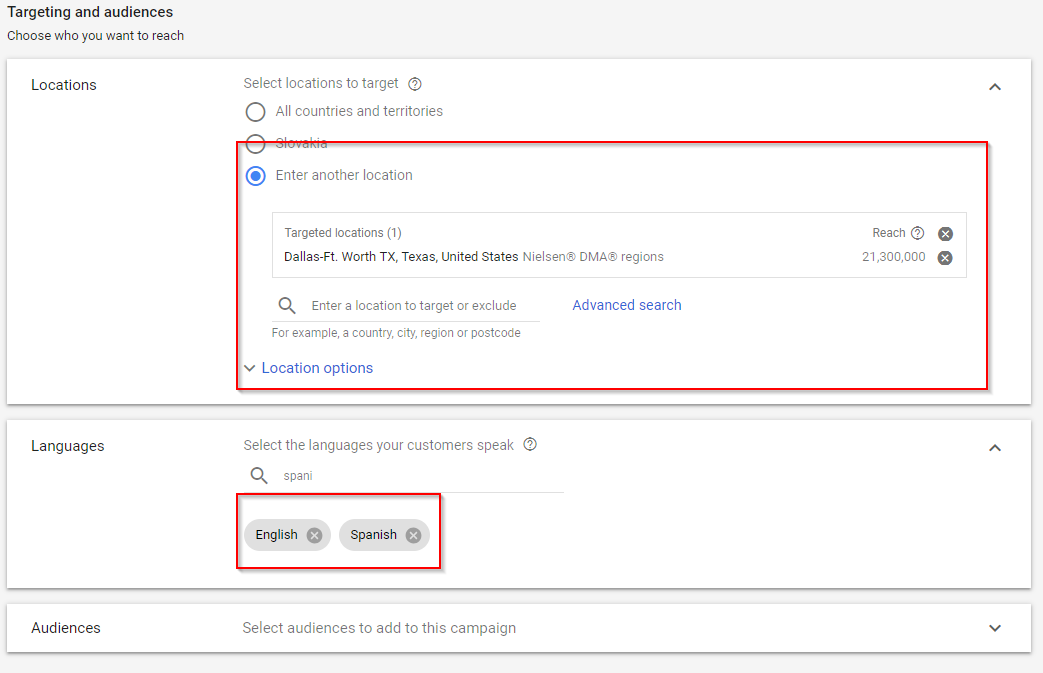Remove Dallas-Ft. Worth targeted location
The height and width of the screenshot is (673, 1043).
tap(945, 258)
